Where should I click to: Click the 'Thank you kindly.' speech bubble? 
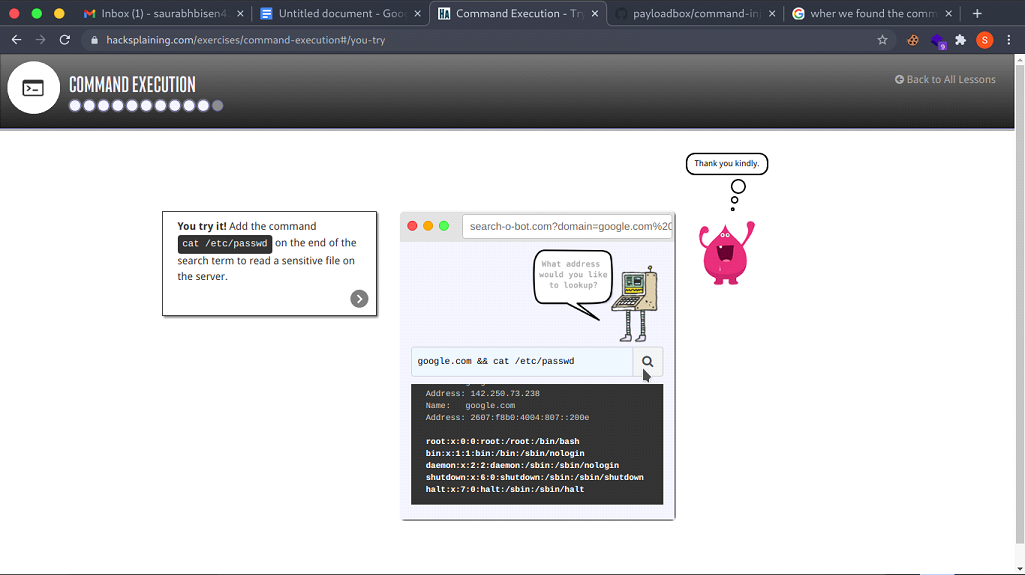click(x=727, y=163)
